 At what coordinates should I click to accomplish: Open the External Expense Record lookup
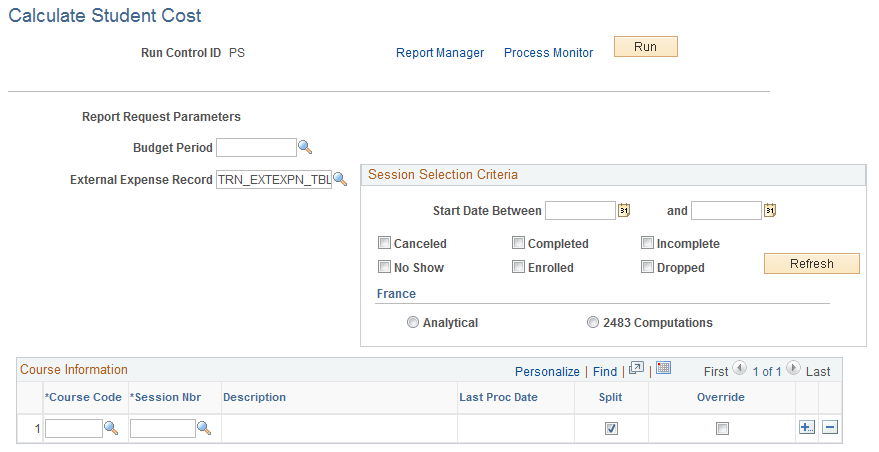(x=340, y=180)
